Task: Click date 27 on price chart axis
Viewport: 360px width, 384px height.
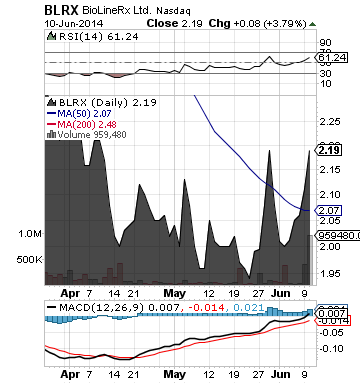Action: [x=258, y=294]
